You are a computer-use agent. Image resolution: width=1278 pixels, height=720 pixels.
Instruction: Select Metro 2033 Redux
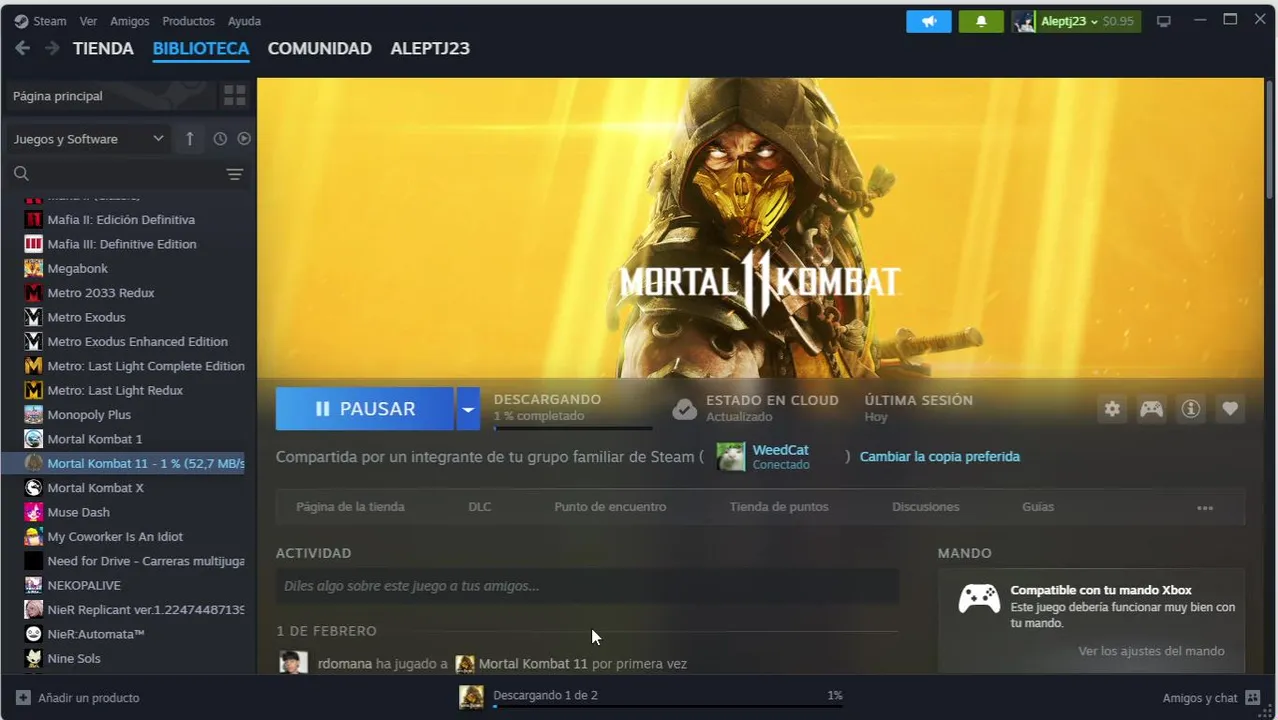coord(101,293)
